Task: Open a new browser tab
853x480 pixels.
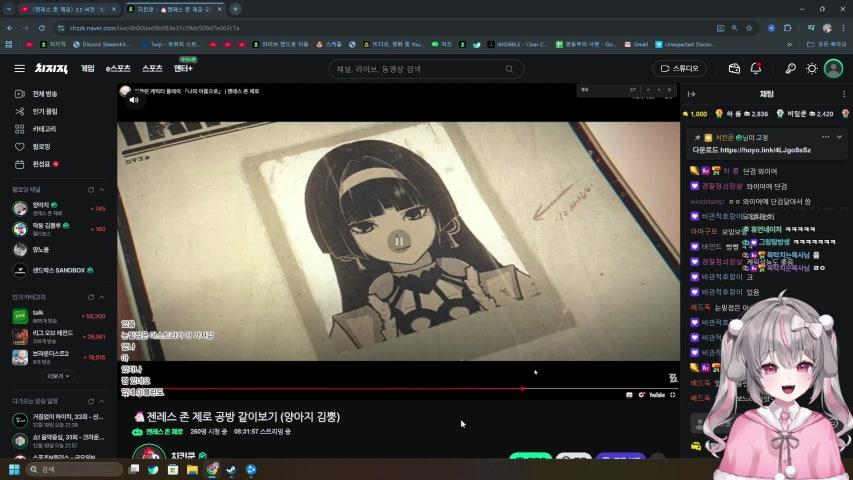Action: (235, 9)
